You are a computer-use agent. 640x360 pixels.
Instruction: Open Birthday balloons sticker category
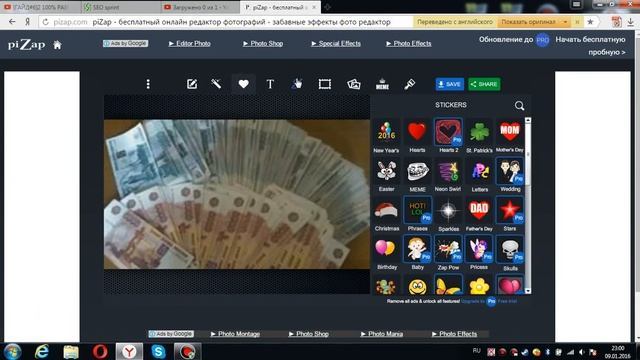coord(386,253)
